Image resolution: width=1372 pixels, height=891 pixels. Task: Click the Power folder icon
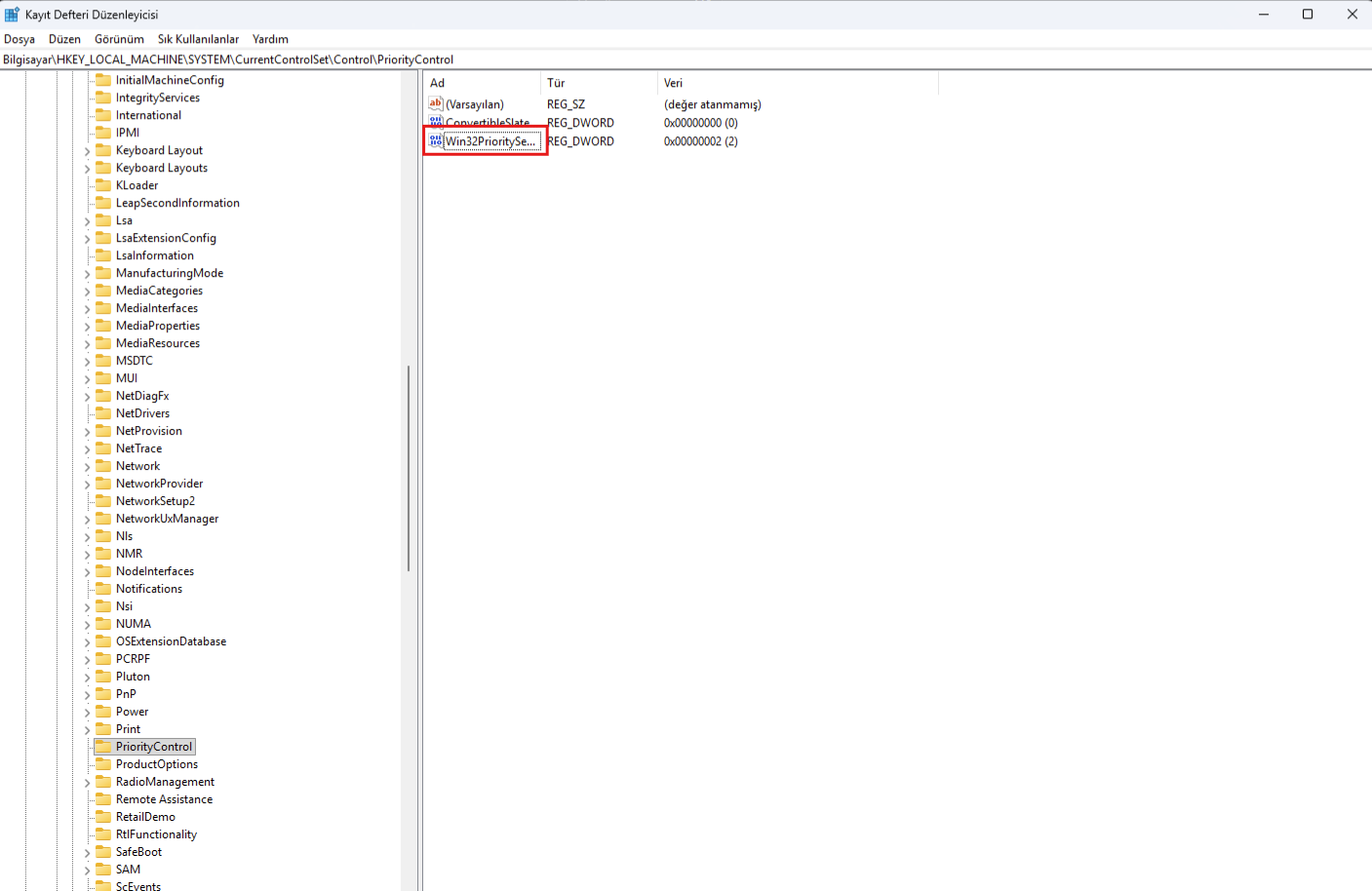coord(103,712)
